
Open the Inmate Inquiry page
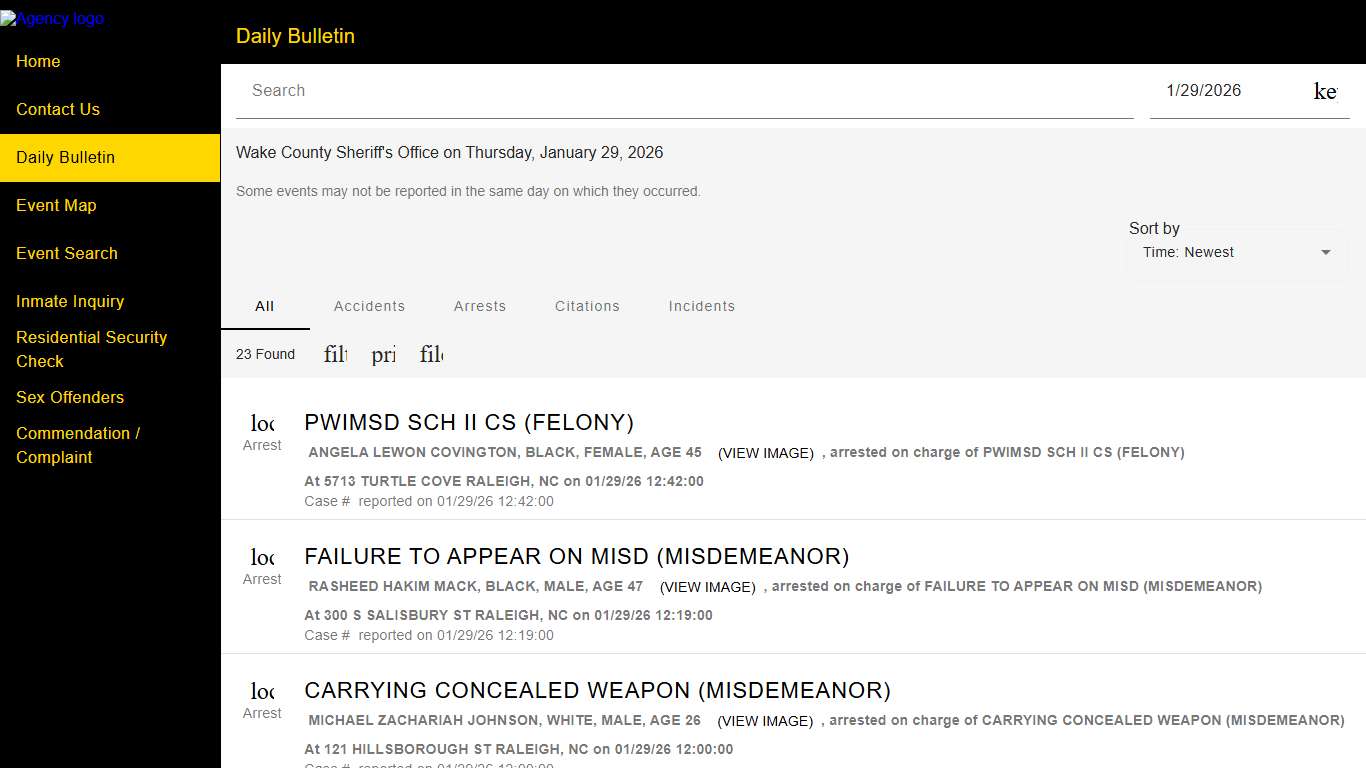point(70,301)
